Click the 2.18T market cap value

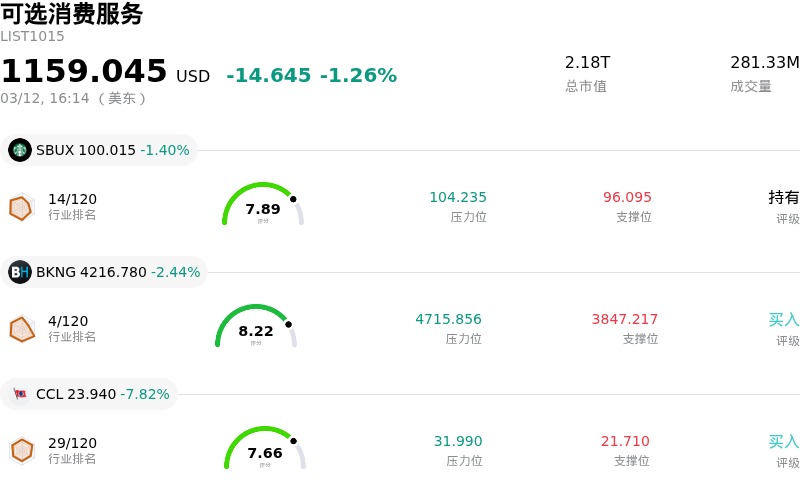[x=587, y=62]
